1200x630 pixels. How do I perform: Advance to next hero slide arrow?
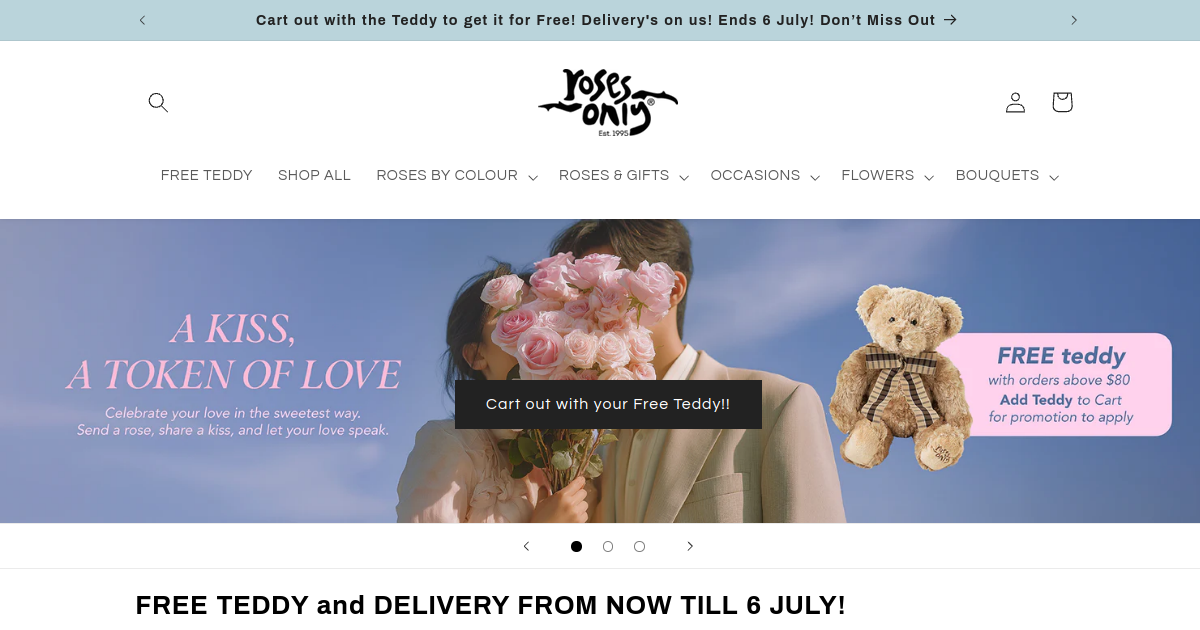coord(689,546)
